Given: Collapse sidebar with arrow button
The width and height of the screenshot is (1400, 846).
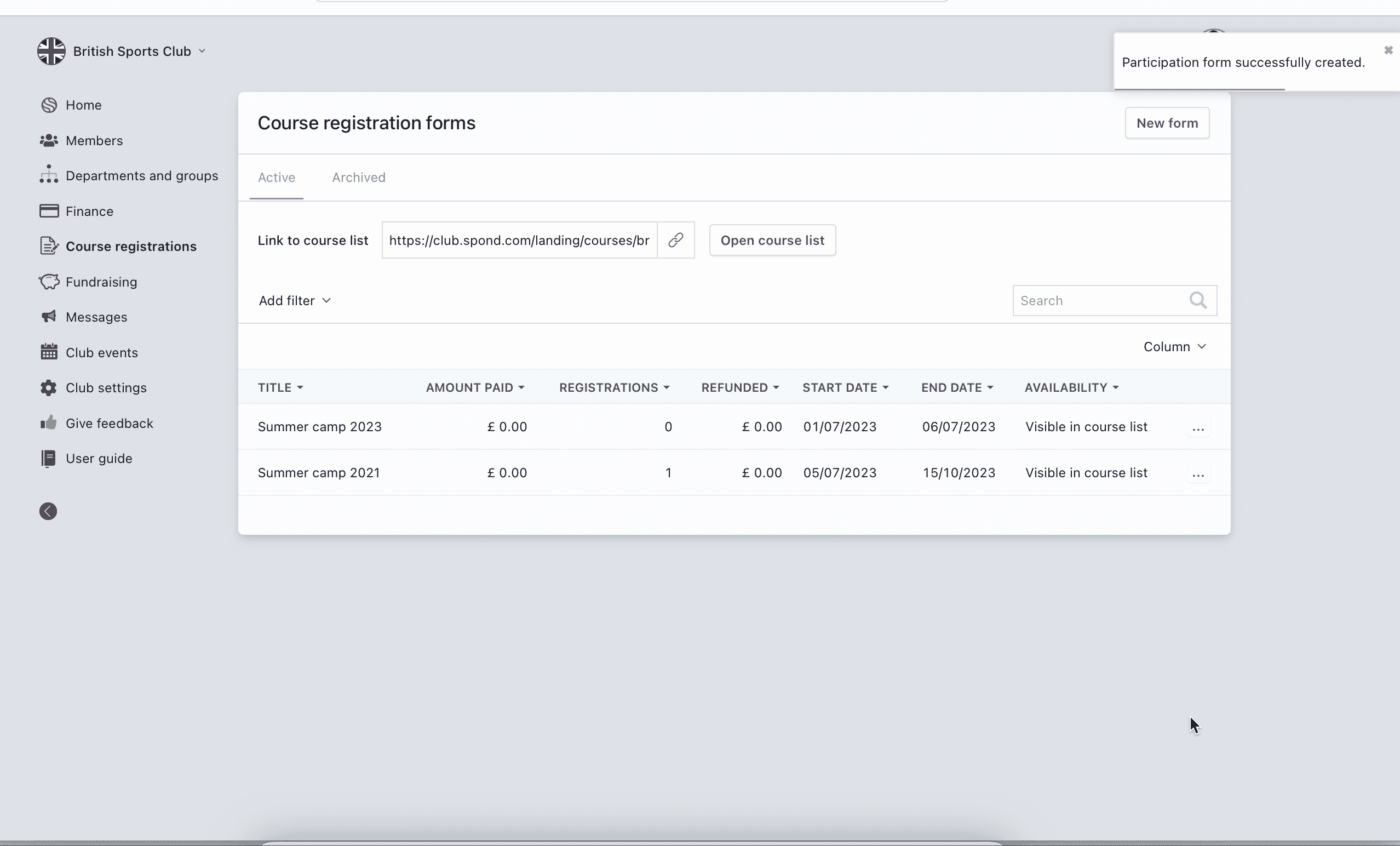Looking at the screenshot, I should click(48, 511).
